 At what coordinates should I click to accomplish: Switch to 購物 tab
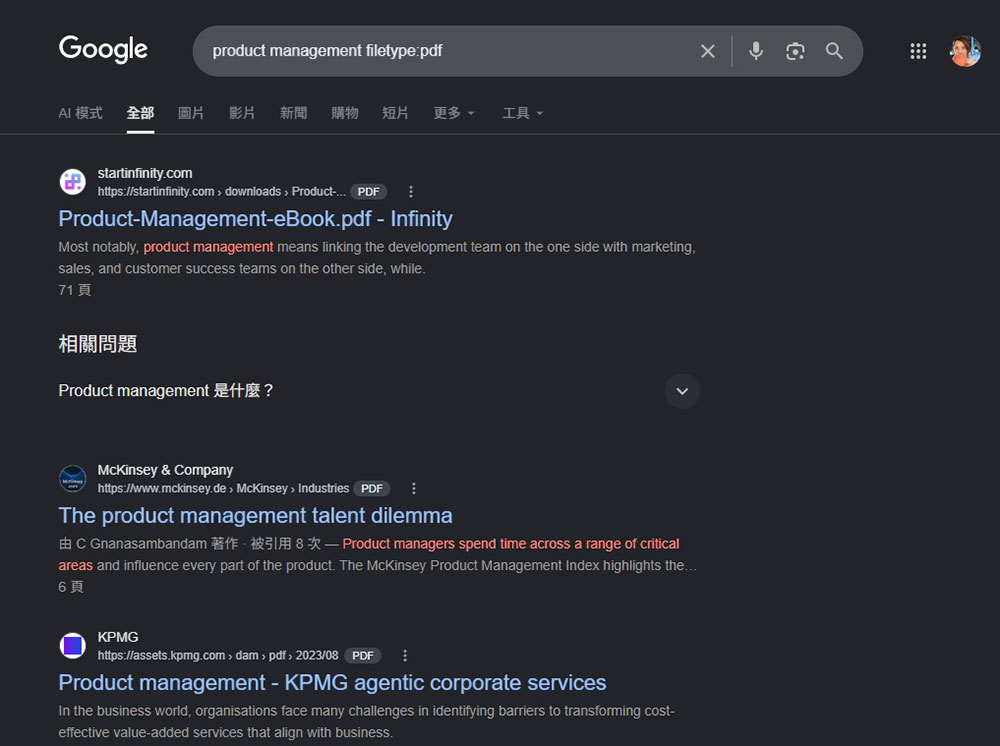click(344, 113)
